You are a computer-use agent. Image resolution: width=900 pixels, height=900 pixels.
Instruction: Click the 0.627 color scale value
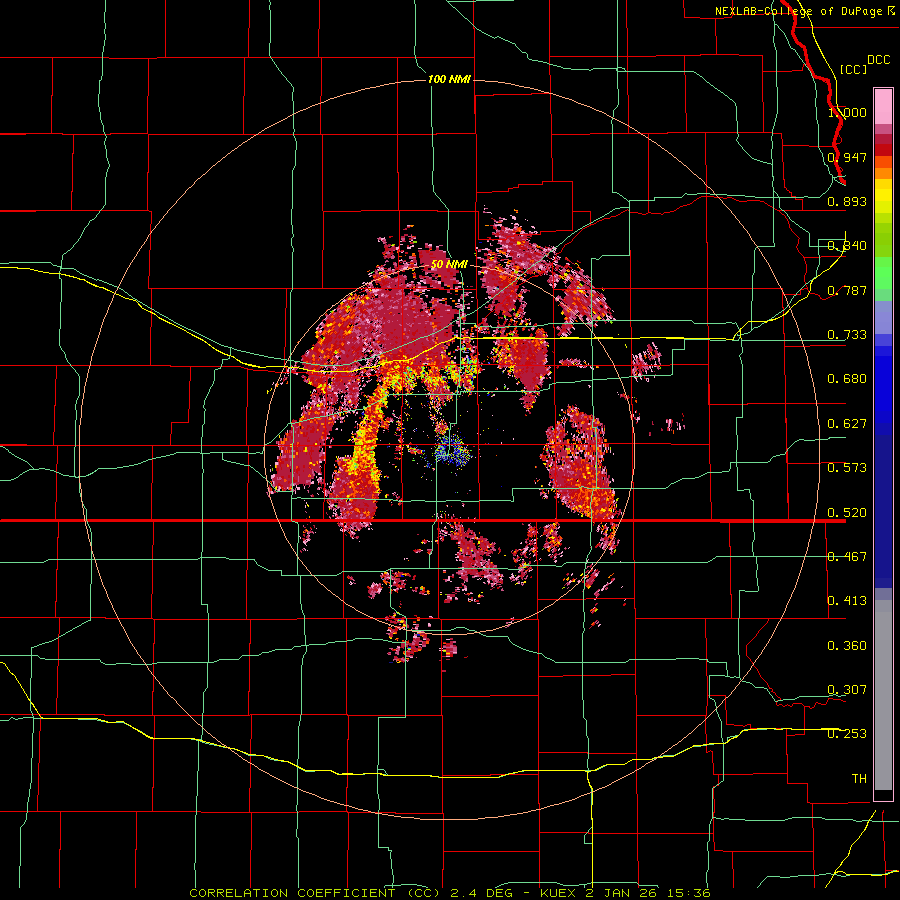pyautogui.click(x=847, y=424)
